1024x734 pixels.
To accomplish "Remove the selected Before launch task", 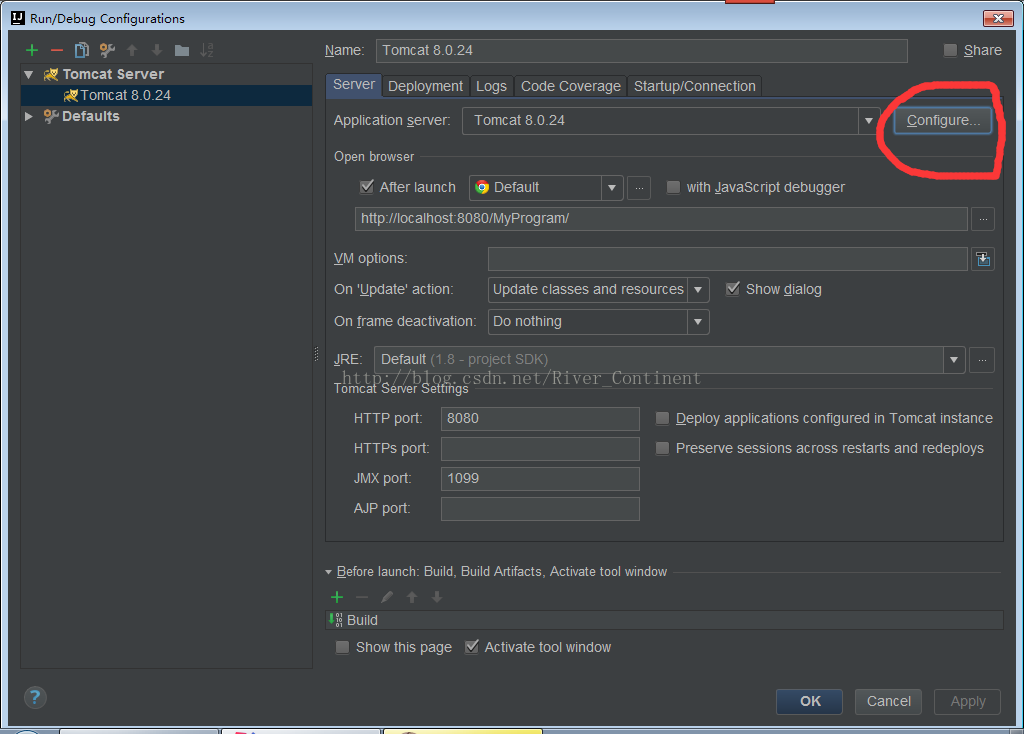I will (x=362, y=597).
